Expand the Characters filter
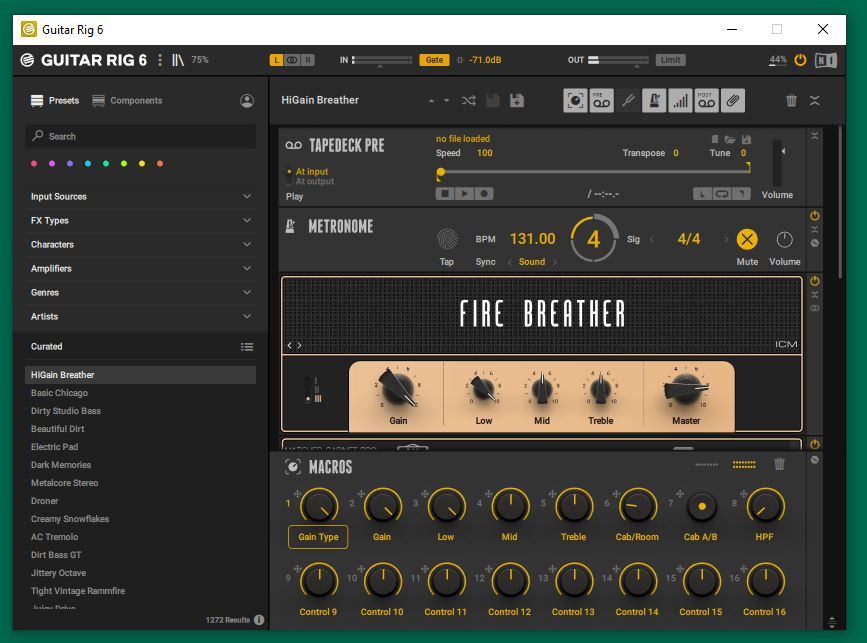Image resolution: width=867 pixels, height=643 pixels. [141, 244]
